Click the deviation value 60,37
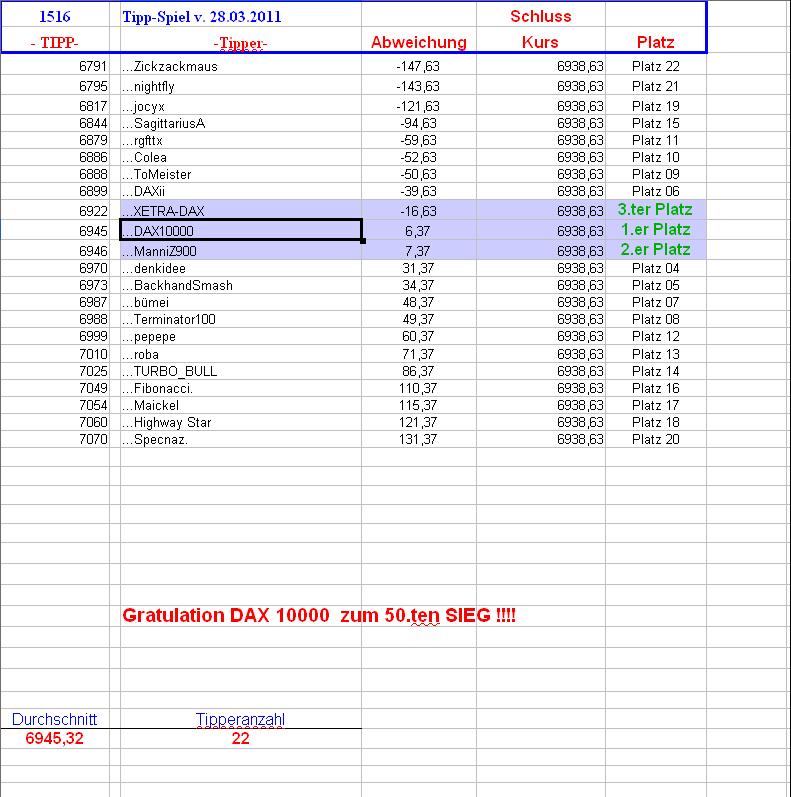The width and height of the screenshot is (791, 797). 418,336
